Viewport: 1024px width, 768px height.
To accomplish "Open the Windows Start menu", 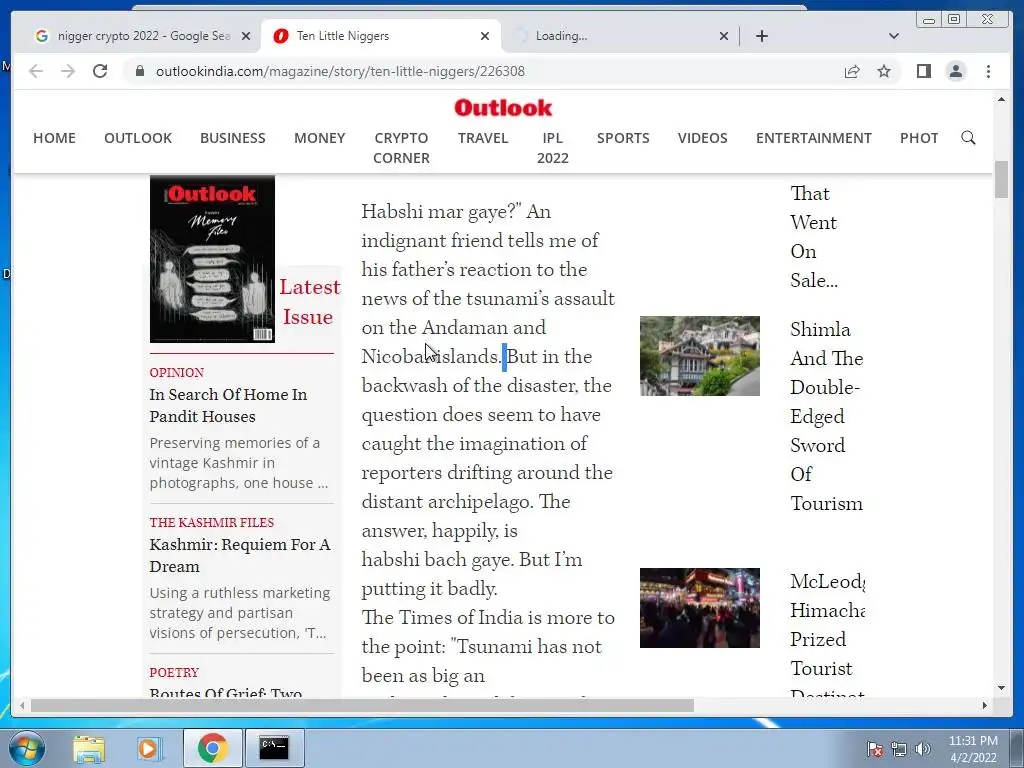I will 27,748.
